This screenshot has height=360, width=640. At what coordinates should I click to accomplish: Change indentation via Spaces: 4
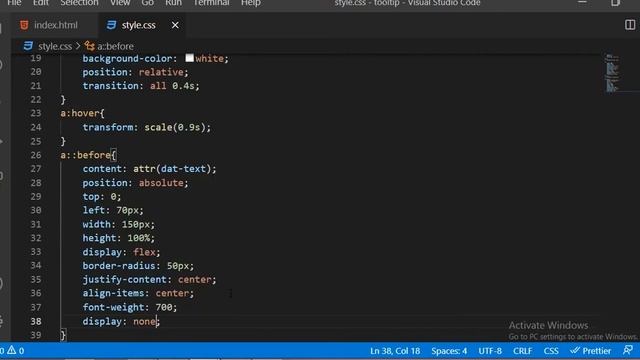449,351
